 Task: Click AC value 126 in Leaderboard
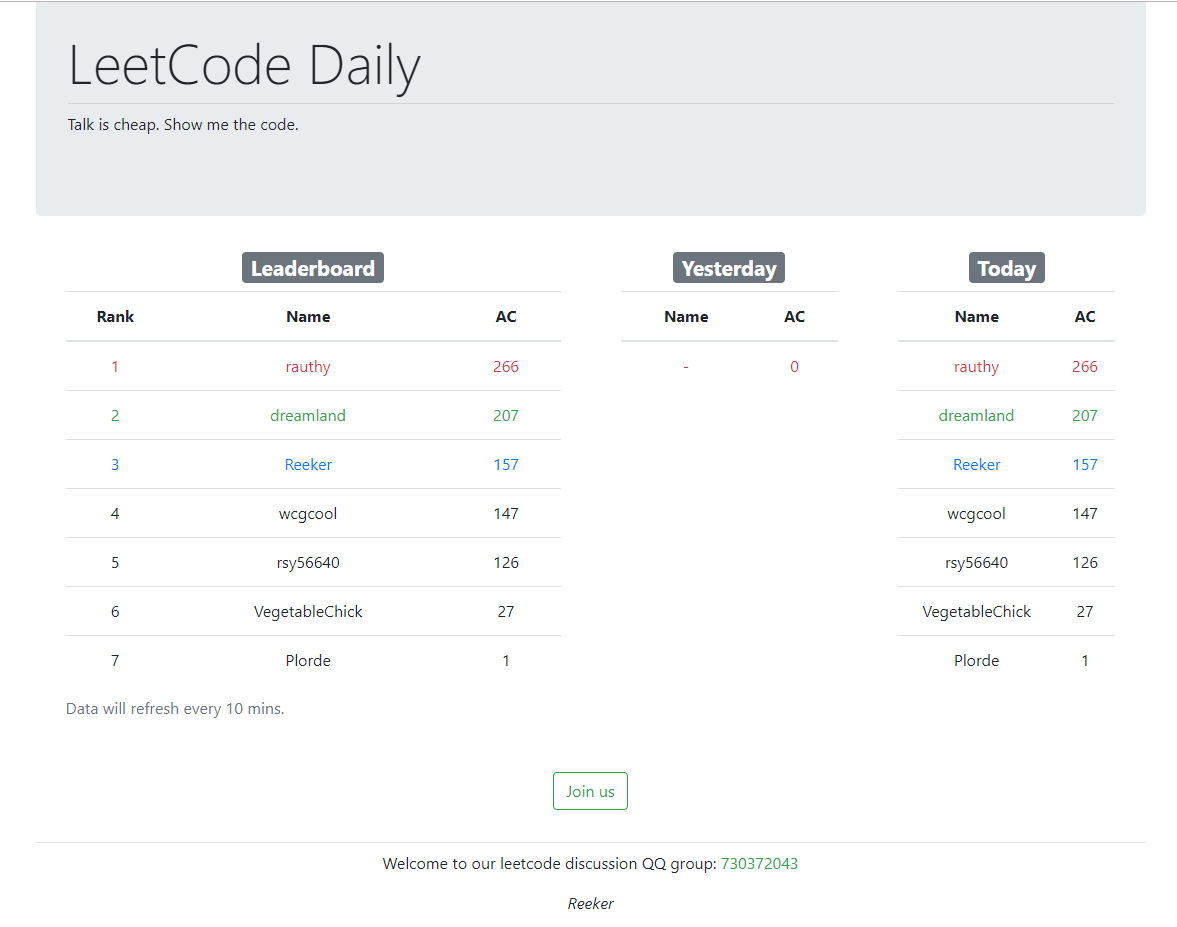tap(506, 562)
